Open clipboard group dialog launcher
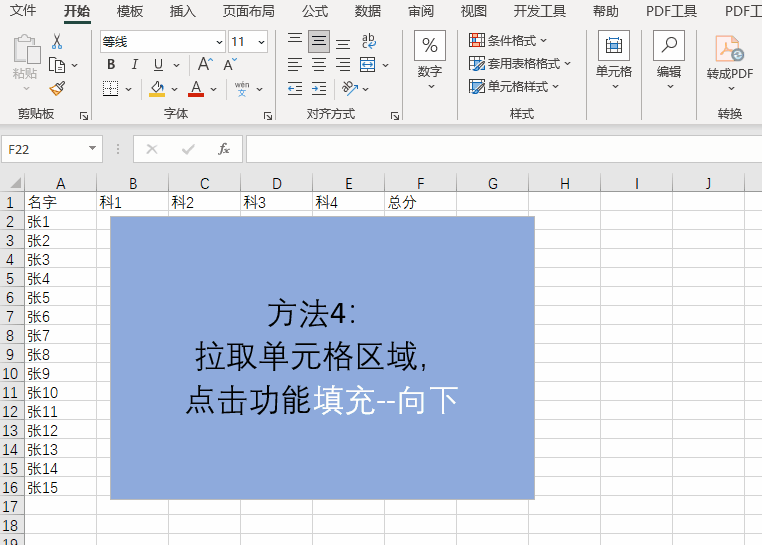The image size is (762, 545). [x=84, y=116]
